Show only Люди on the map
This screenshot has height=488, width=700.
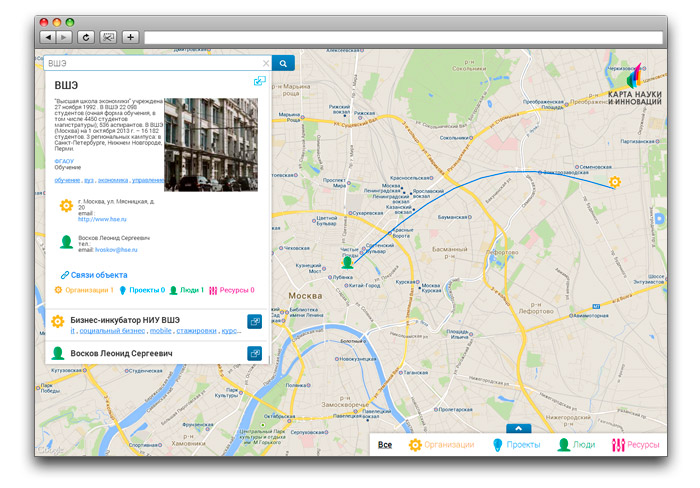(578, 444)
